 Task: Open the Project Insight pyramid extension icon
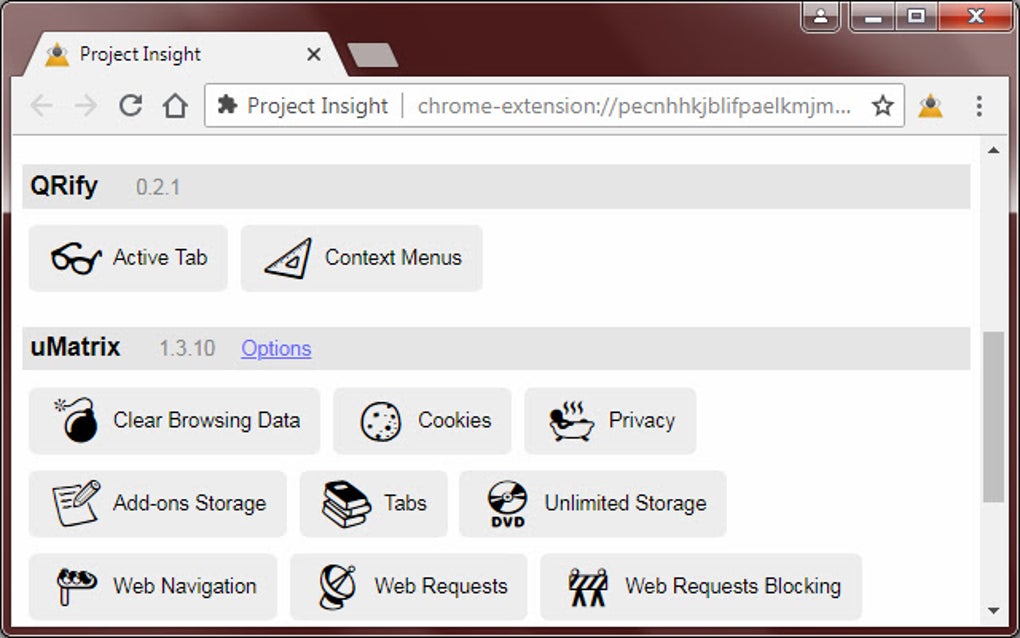point(932,105)
